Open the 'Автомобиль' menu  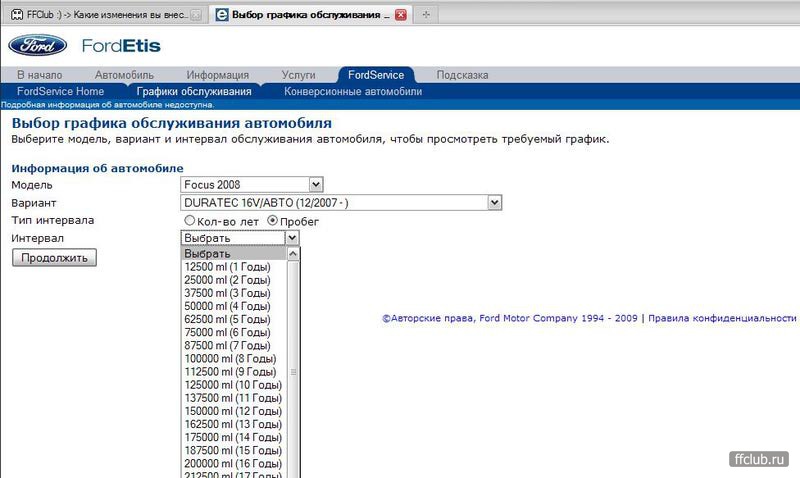click(124, 75)
